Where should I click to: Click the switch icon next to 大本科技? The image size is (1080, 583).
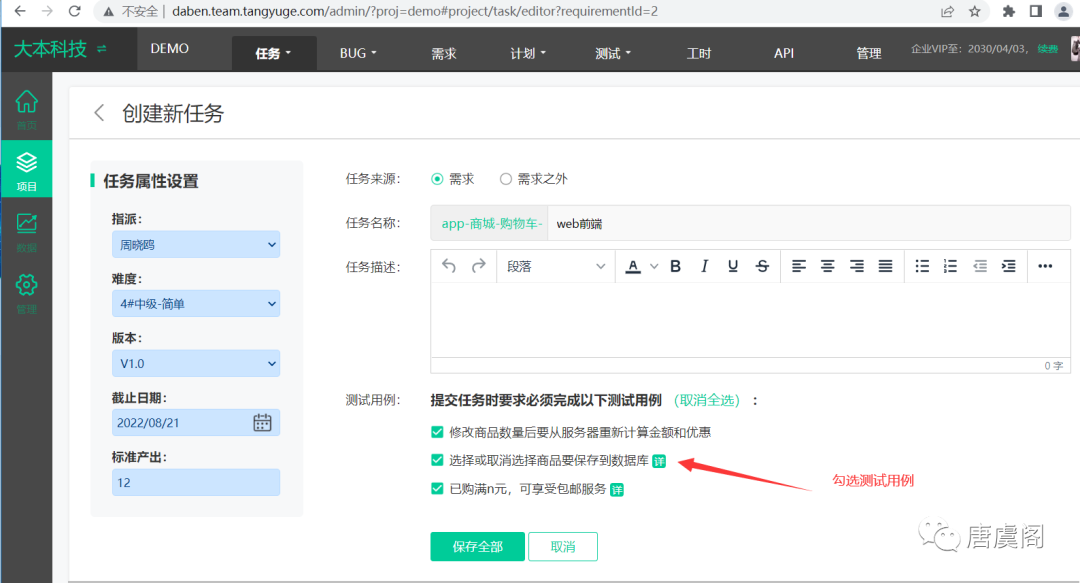102,49
